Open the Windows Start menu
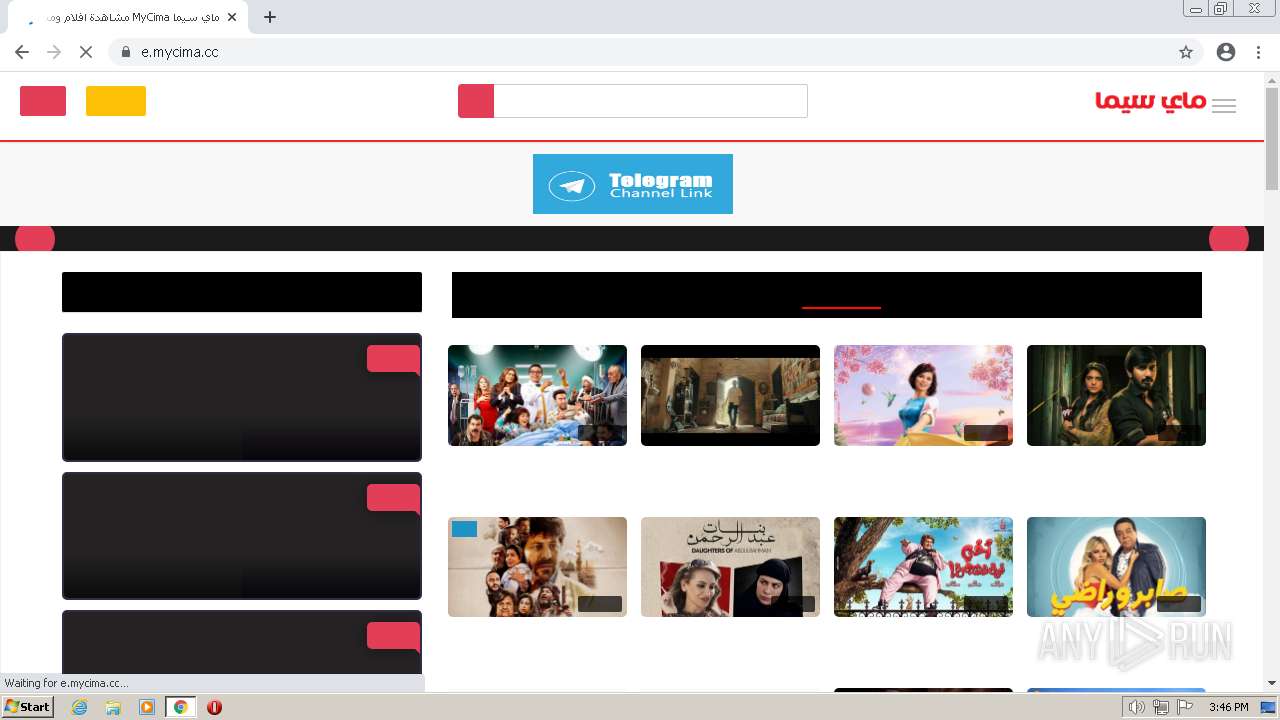This screenshot has height=720, width=1280. [28, 707]
